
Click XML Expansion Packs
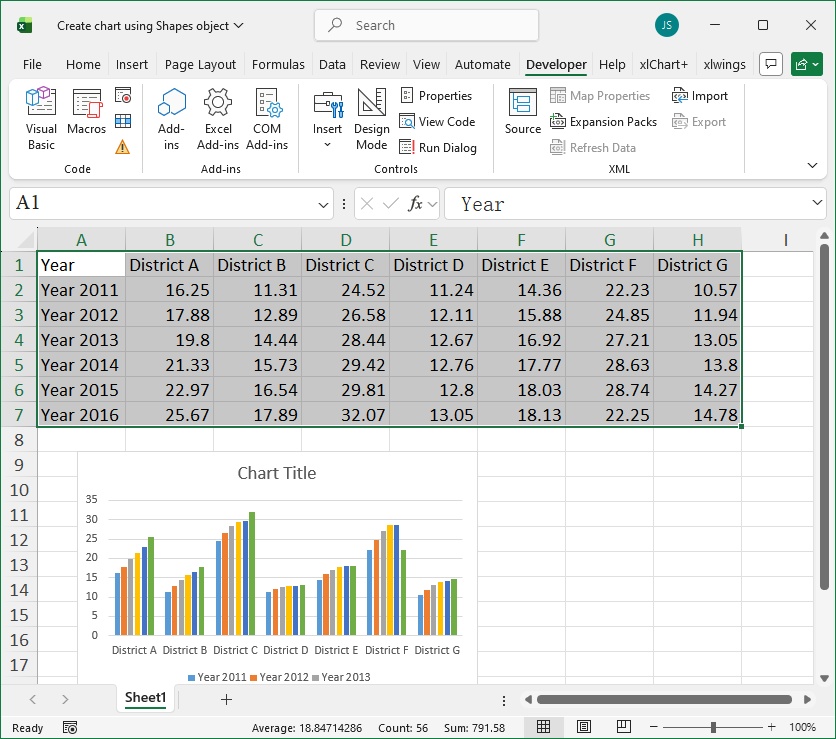[603, 122]
